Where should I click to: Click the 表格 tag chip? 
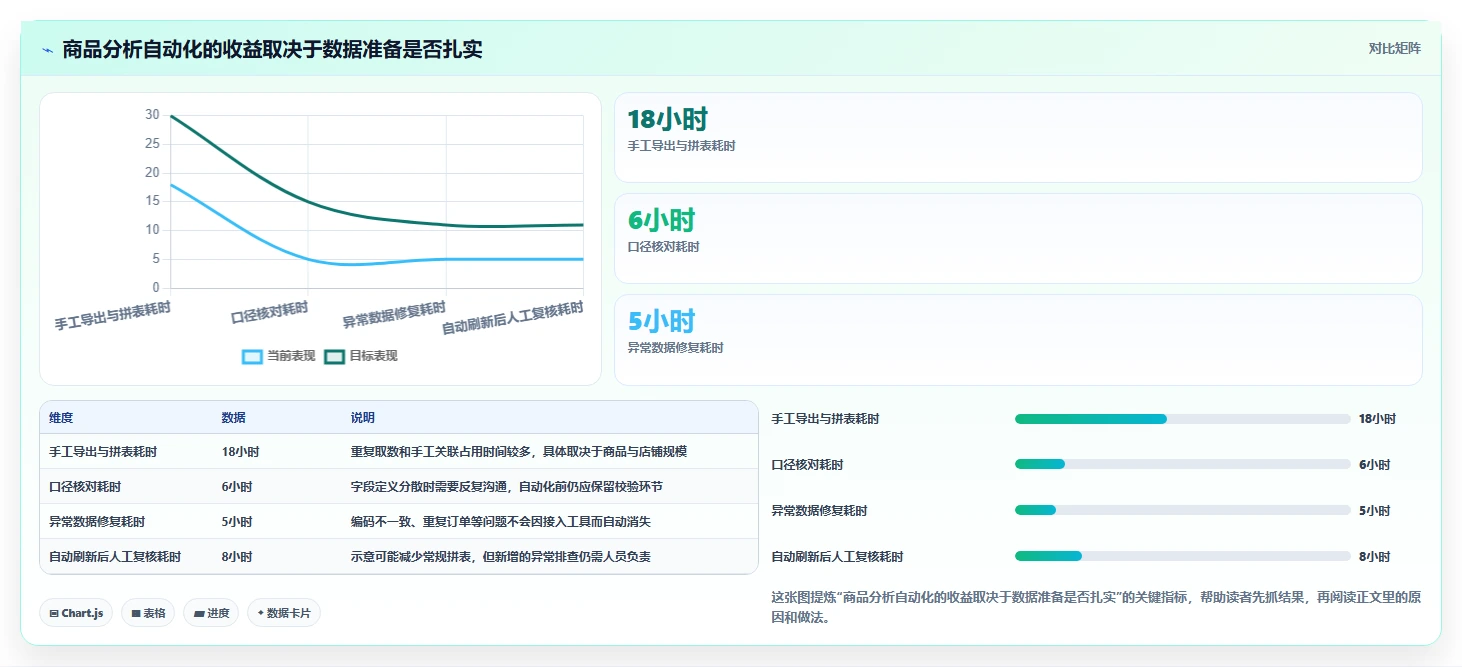(148, 613)
